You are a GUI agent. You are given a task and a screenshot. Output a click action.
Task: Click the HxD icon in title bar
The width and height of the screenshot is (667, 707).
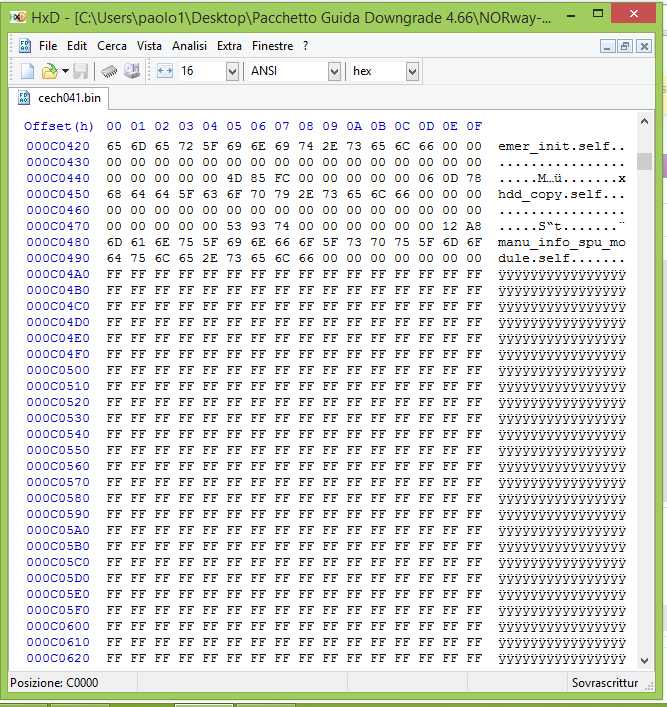point(18,17)
